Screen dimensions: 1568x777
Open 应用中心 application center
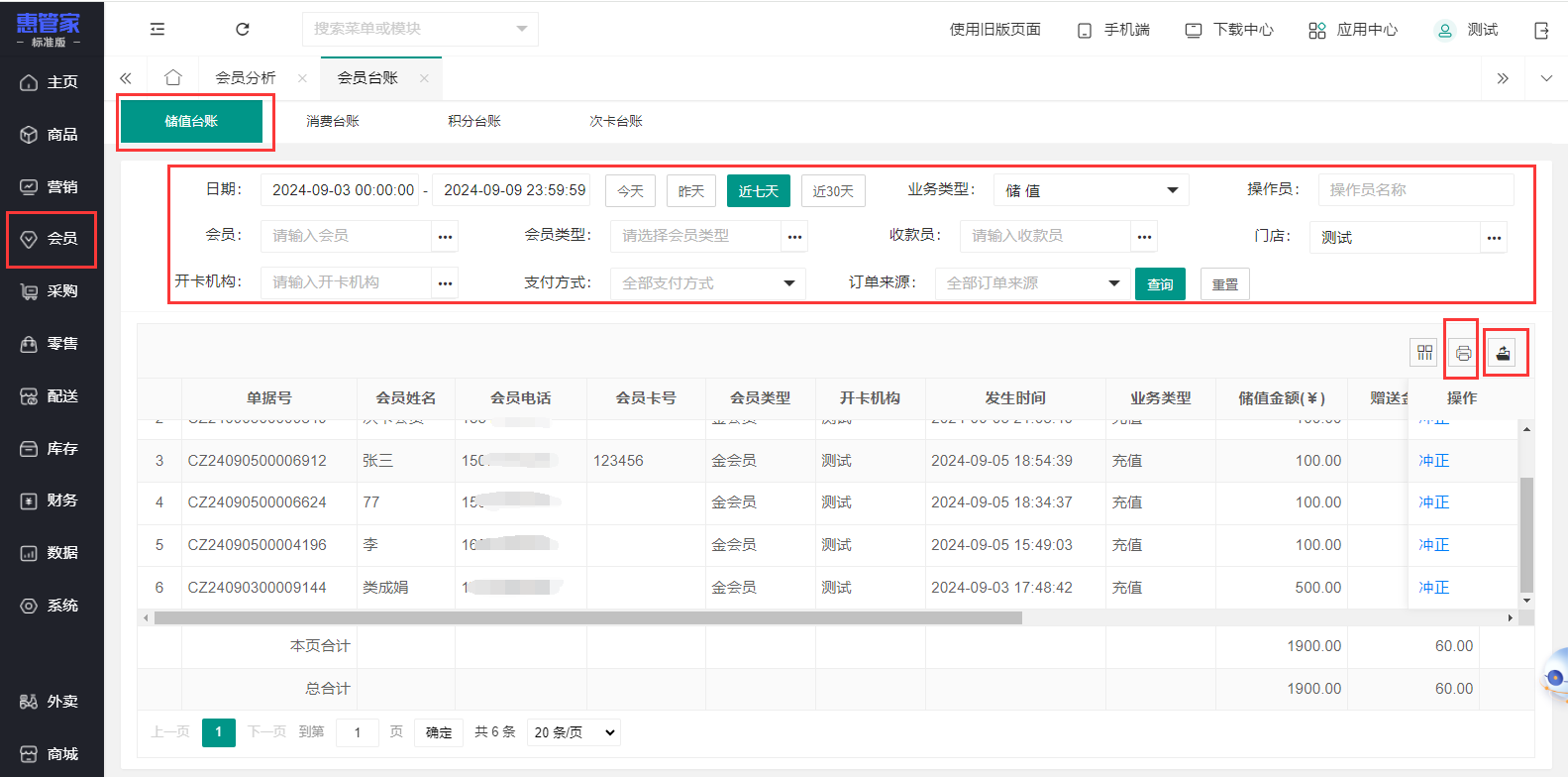pos(1353,30)
